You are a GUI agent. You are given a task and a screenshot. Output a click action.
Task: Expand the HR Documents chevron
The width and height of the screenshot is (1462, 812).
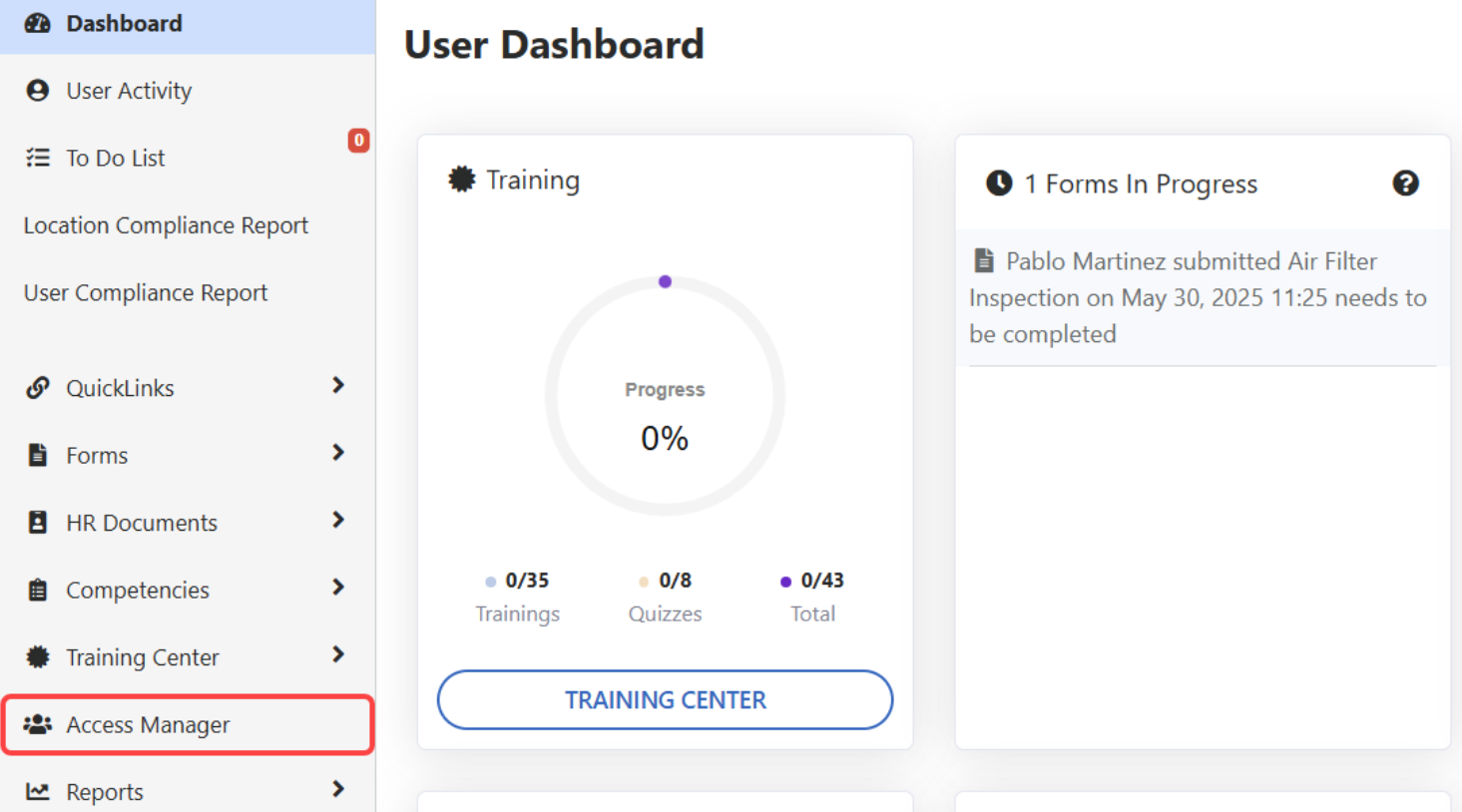coord(338,521)
